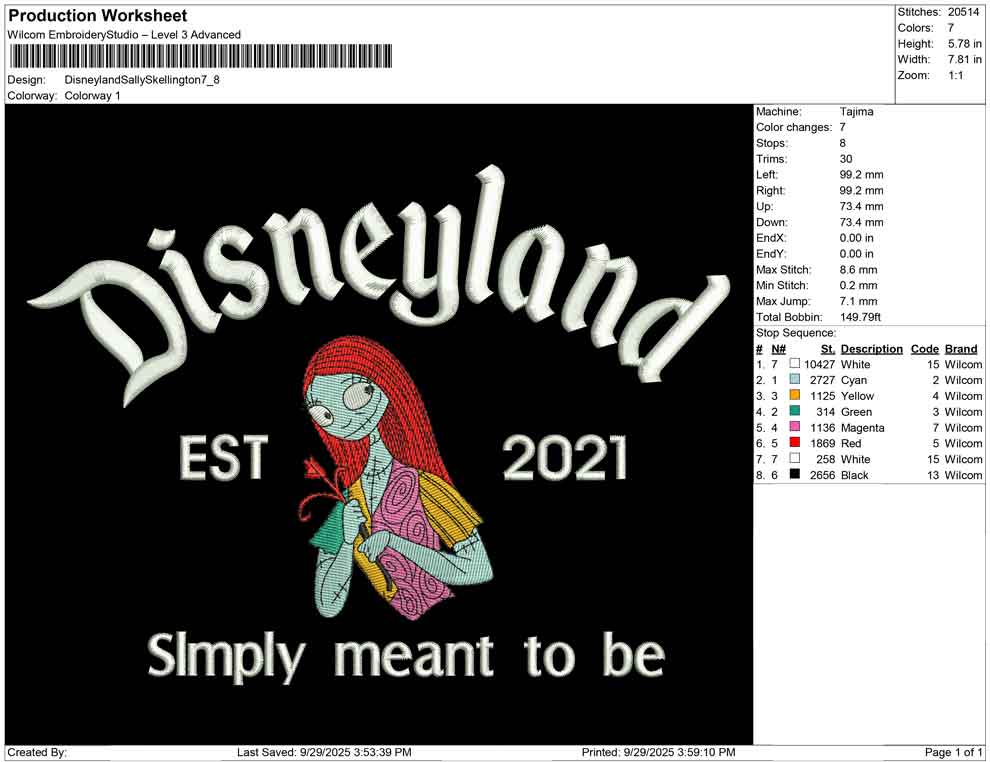Click the 'Brand' column header
Screen dimensions: 990x762
click(962, 349)
